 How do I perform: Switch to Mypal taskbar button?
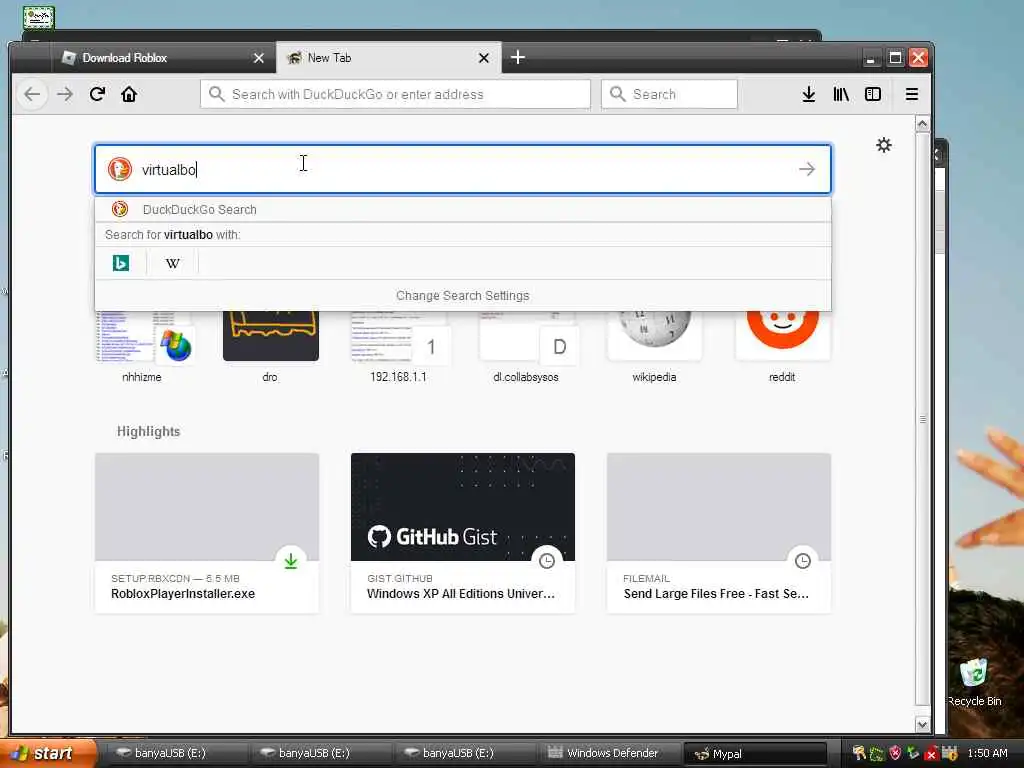[755, 753]
